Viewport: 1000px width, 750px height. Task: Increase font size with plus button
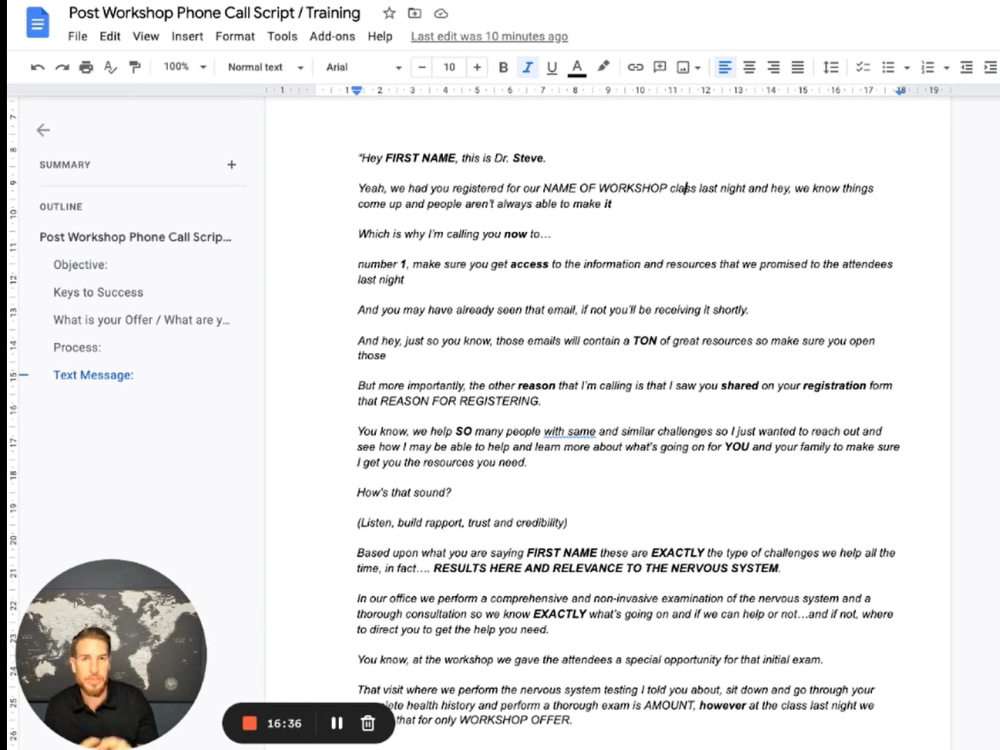point(477,67)
